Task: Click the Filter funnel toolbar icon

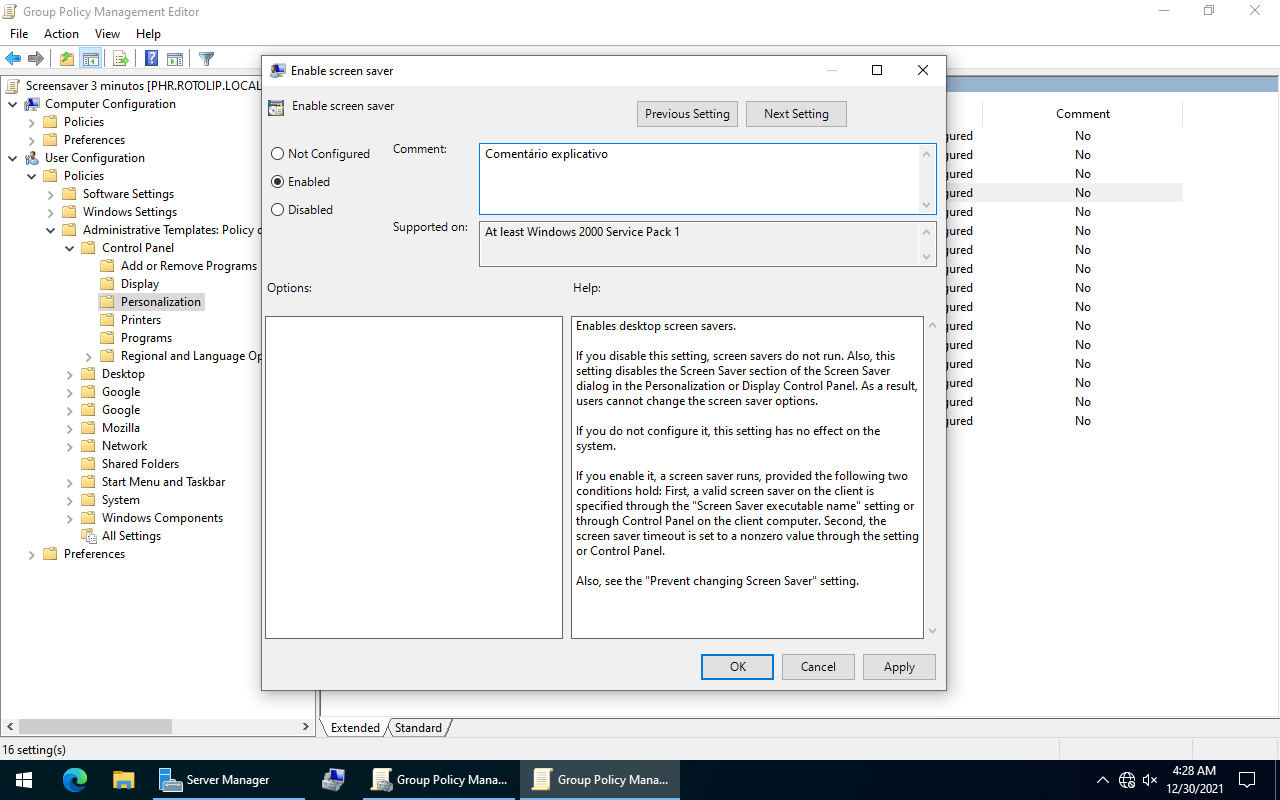Action: pos(206,59)
